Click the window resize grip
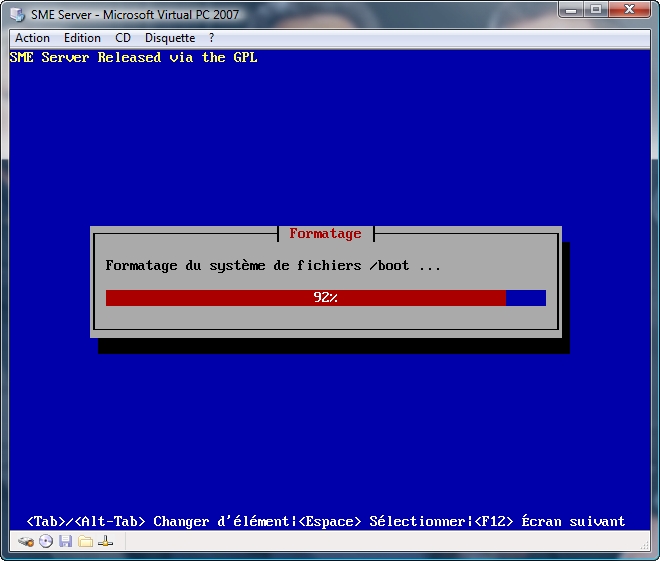Screen dimensions: 660x561 645,545
